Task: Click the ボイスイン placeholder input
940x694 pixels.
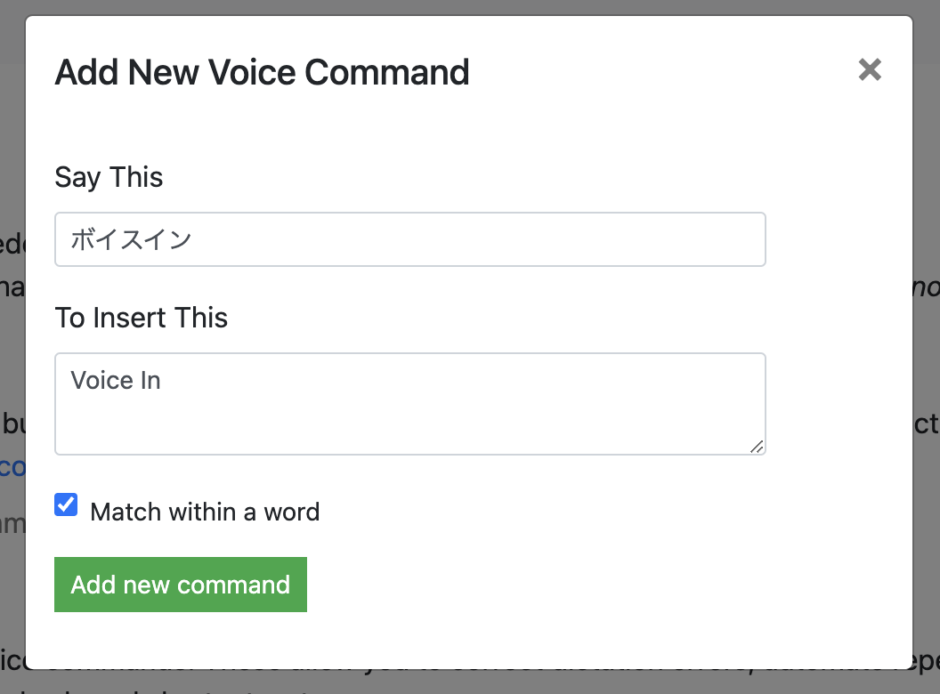Action: 410,239
